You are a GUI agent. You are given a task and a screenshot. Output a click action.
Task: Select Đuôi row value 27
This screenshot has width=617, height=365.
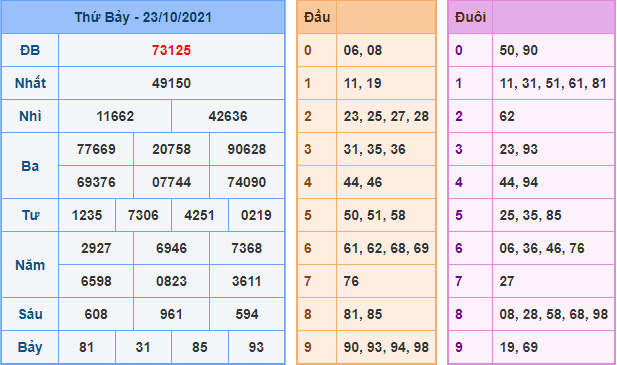coord(507,282)
